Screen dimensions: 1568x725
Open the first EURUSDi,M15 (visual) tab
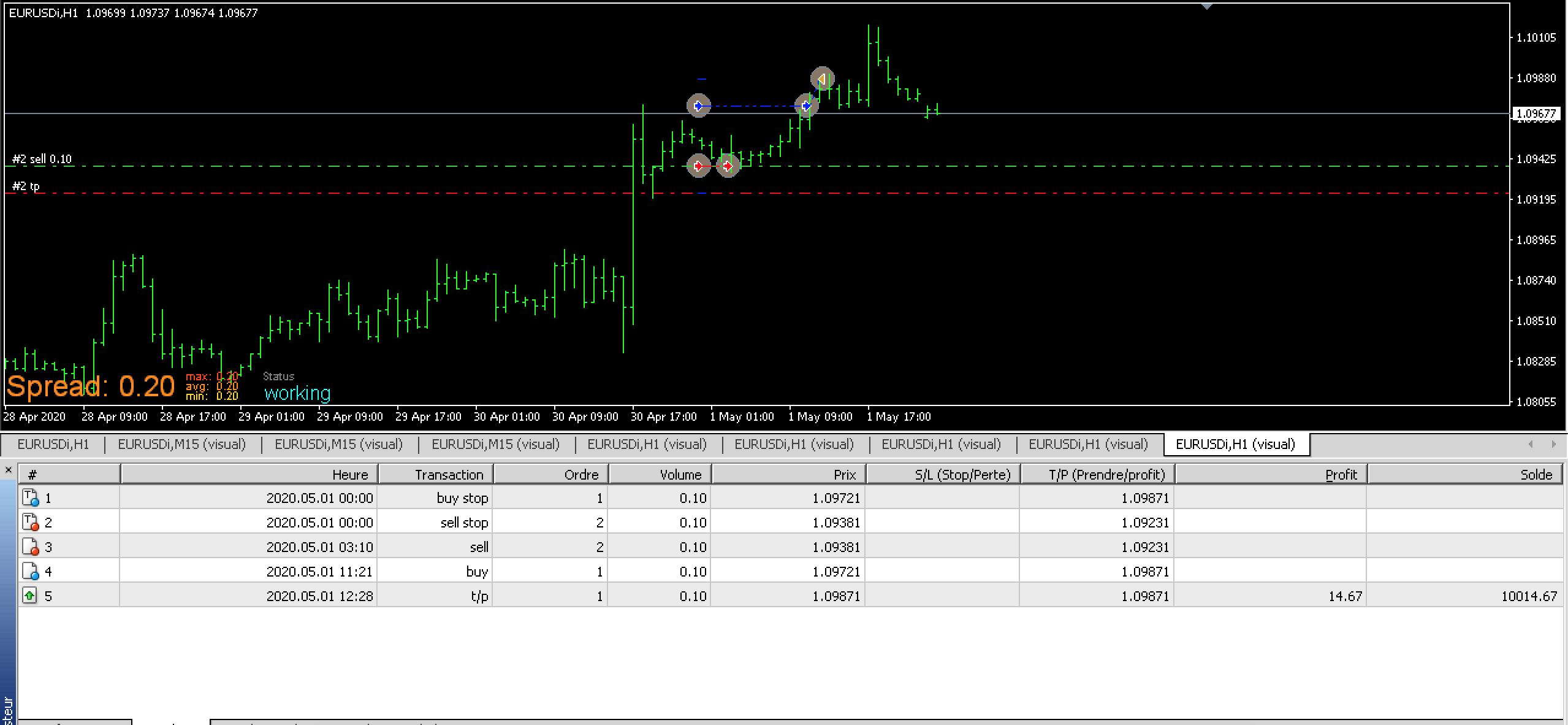[x=182, y=444]
